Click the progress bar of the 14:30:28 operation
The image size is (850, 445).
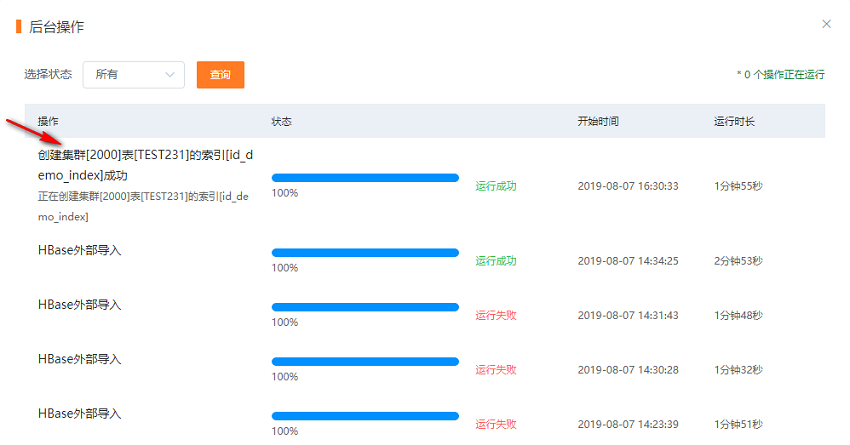tap(365, 362)
